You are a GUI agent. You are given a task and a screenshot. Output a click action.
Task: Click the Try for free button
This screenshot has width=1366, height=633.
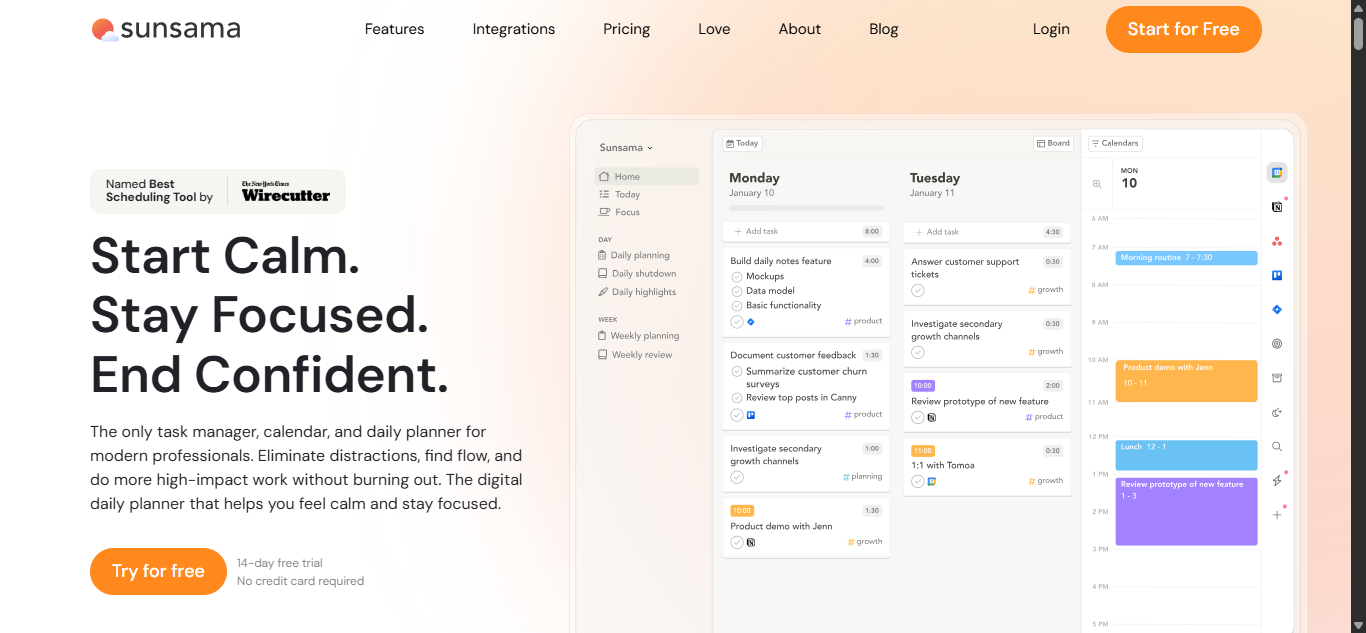(x=158, y=571)
